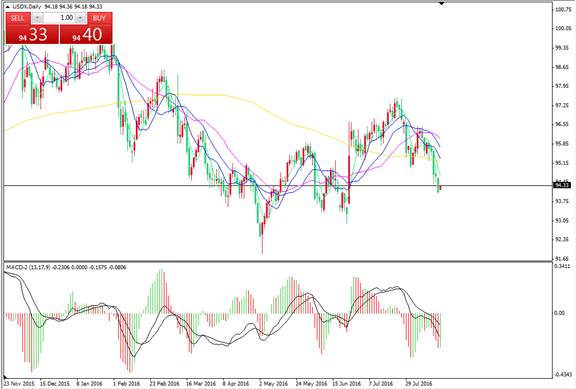Click the chart shift triangle marker at top
The image size is (576, 389).
tap(442, 3)
